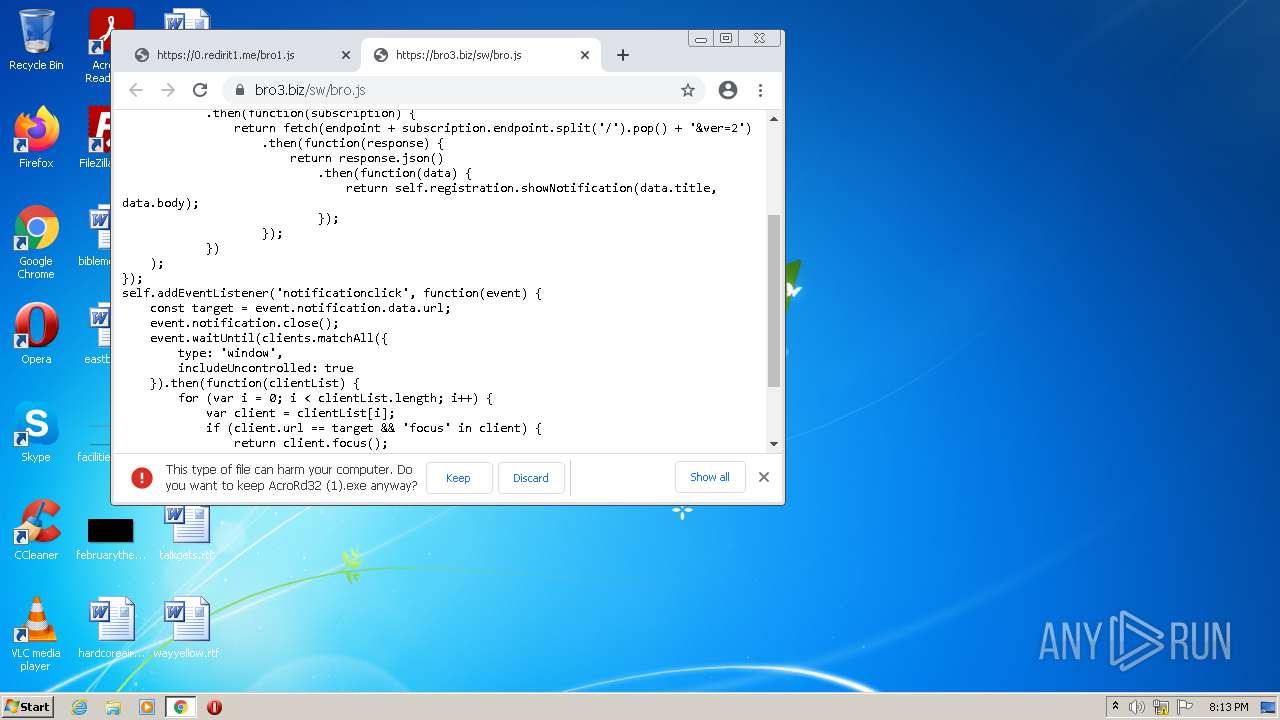Open the Chrome profile avatar
Image resolution: width=1280 pixels, height=720 pixels.
(x=728, y=90)
